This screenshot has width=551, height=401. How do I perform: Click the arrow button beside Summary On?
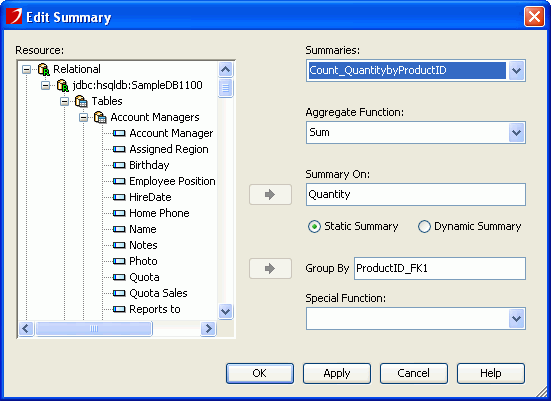270,194
